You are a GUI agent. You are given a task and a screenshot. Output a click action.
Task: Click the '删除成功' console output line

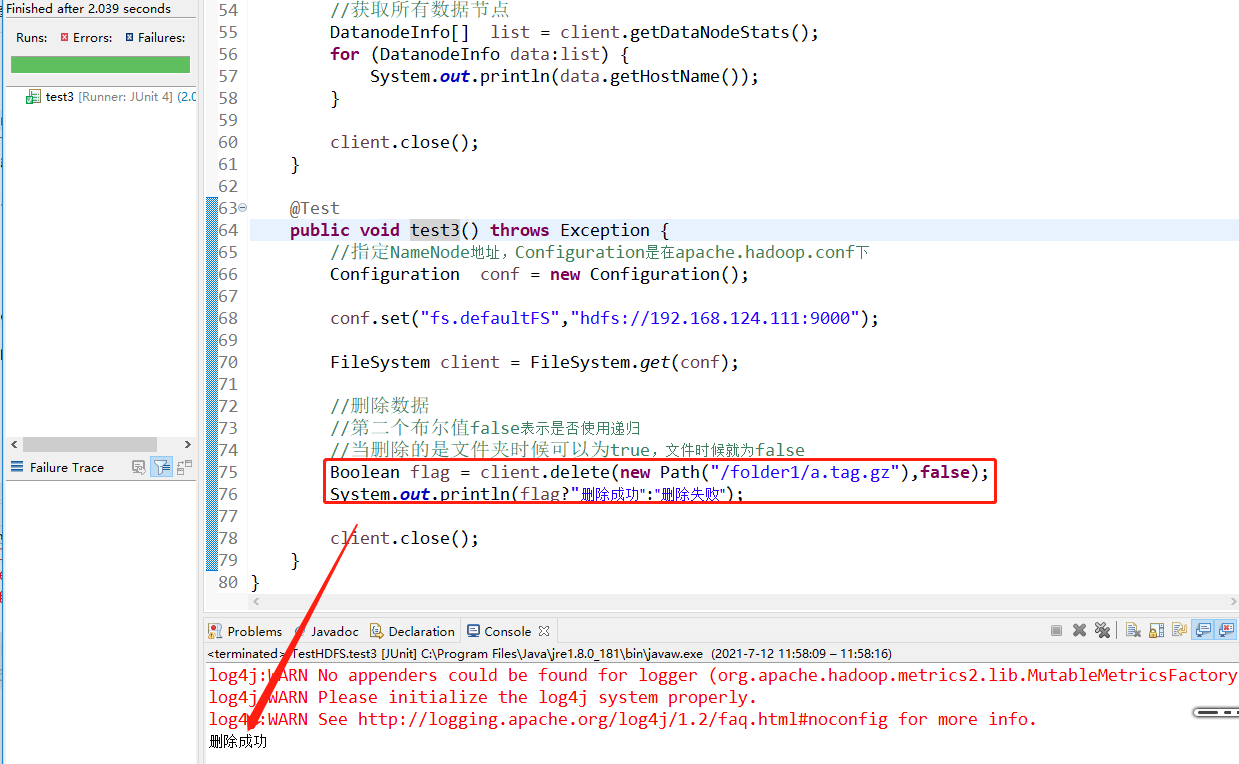click(x=238, y=741)
